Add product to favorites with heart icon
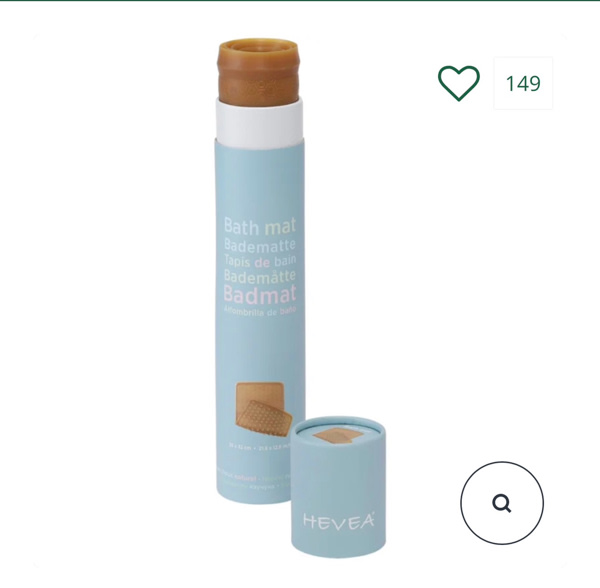Screen dimensions: 600x588 coord(458,83)
